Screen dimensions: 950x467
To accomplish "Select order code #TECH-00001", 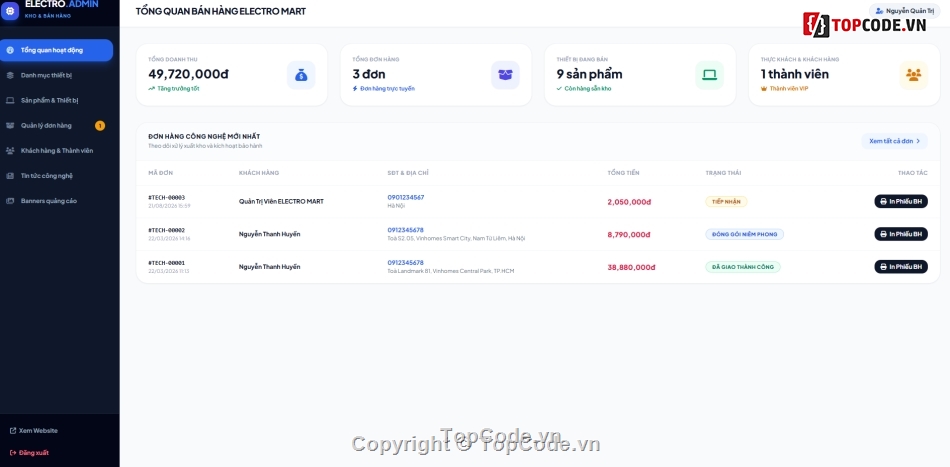I will coord(167,263).
